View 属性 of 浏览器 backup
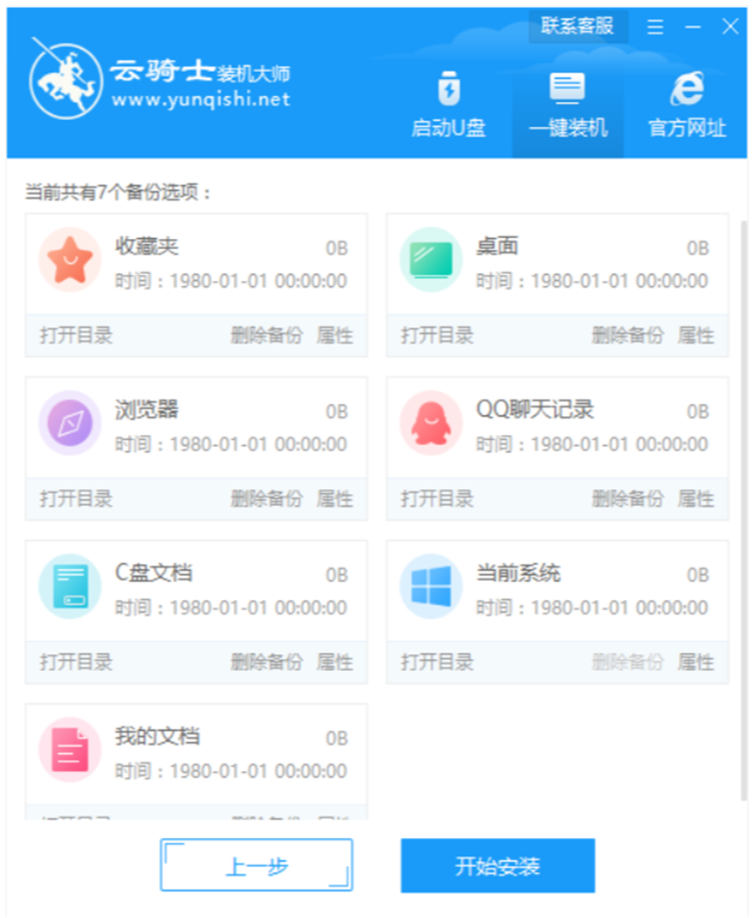753x918 pixels. [334, 499]
